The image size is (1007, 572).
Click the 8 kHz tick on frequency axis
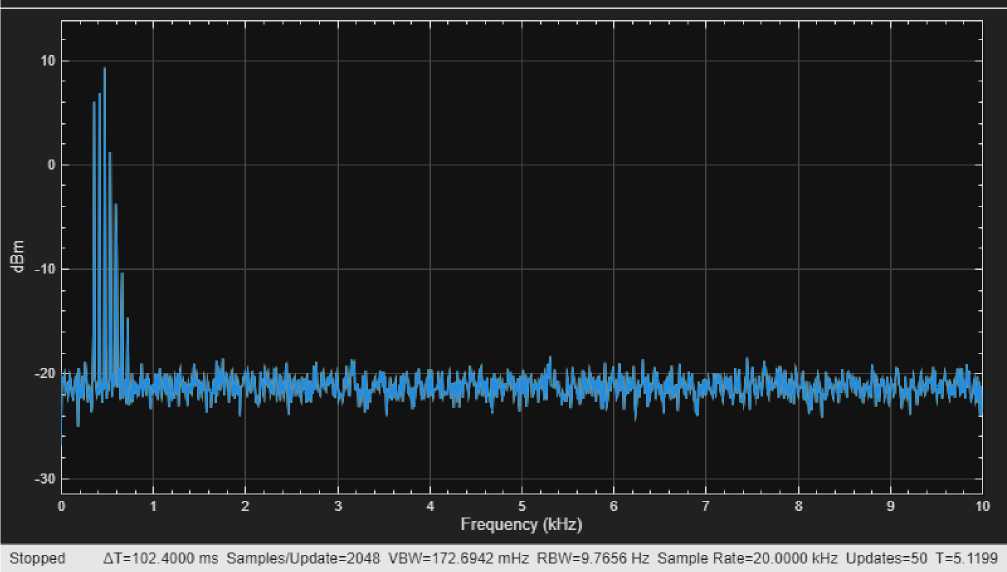[x=797, y=506]
